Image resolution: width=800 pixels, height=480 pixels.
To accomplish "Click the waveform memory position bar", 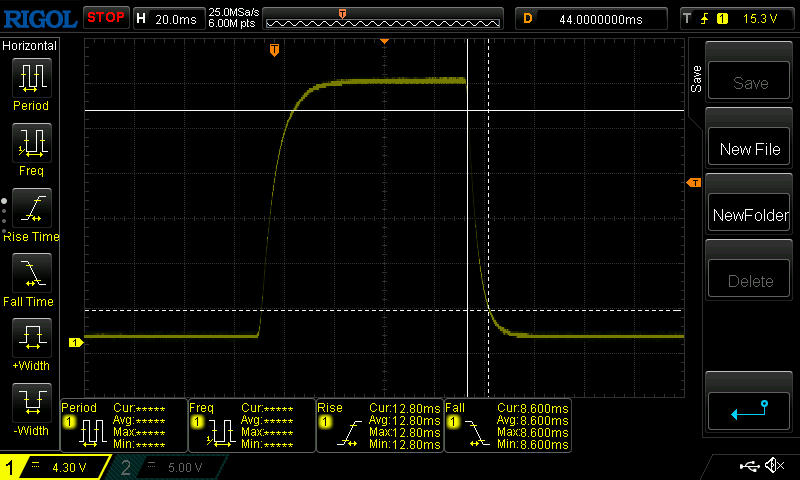I will 383,18.
